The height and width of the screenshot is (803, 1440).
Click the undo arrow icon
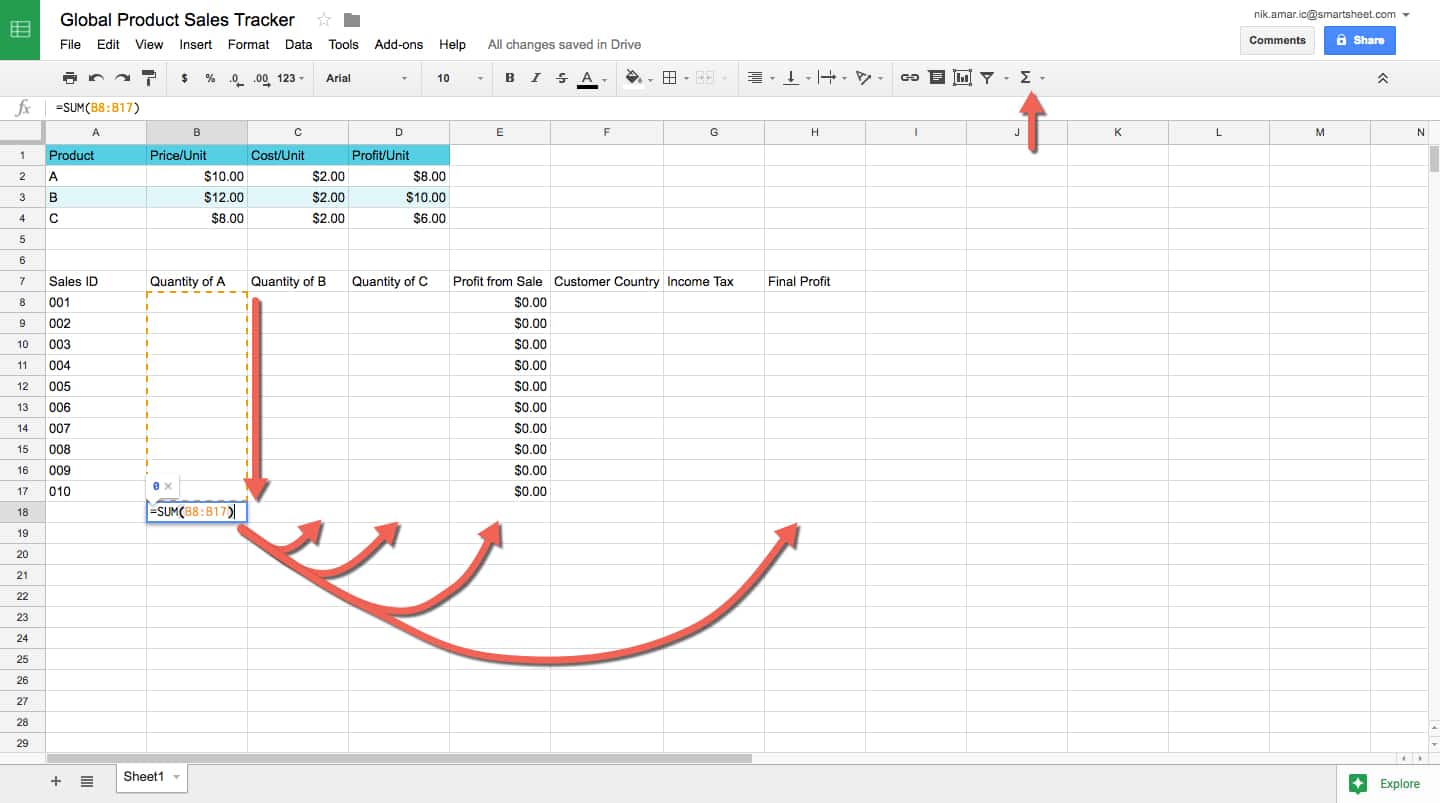pyautogui.click(x=96, y=78)
